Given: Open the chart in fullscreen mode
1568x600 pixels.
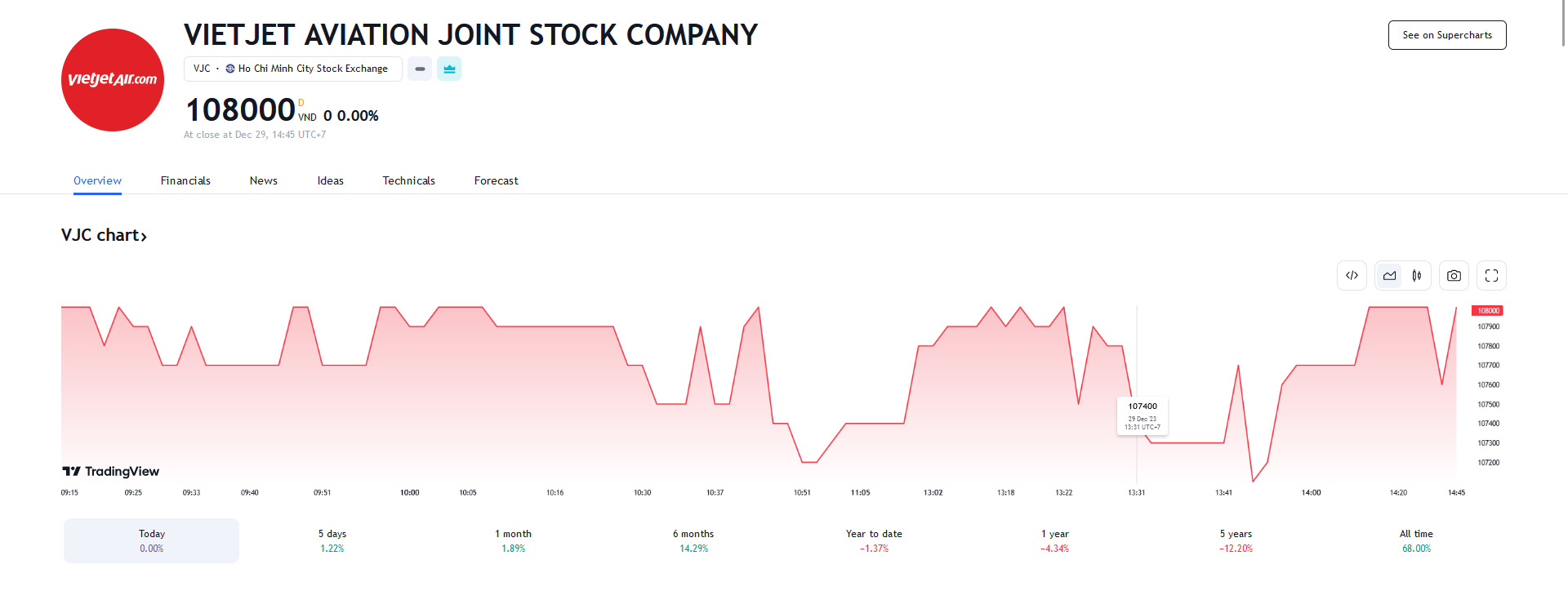Looking at the screenshot, I should point(1491,276).
